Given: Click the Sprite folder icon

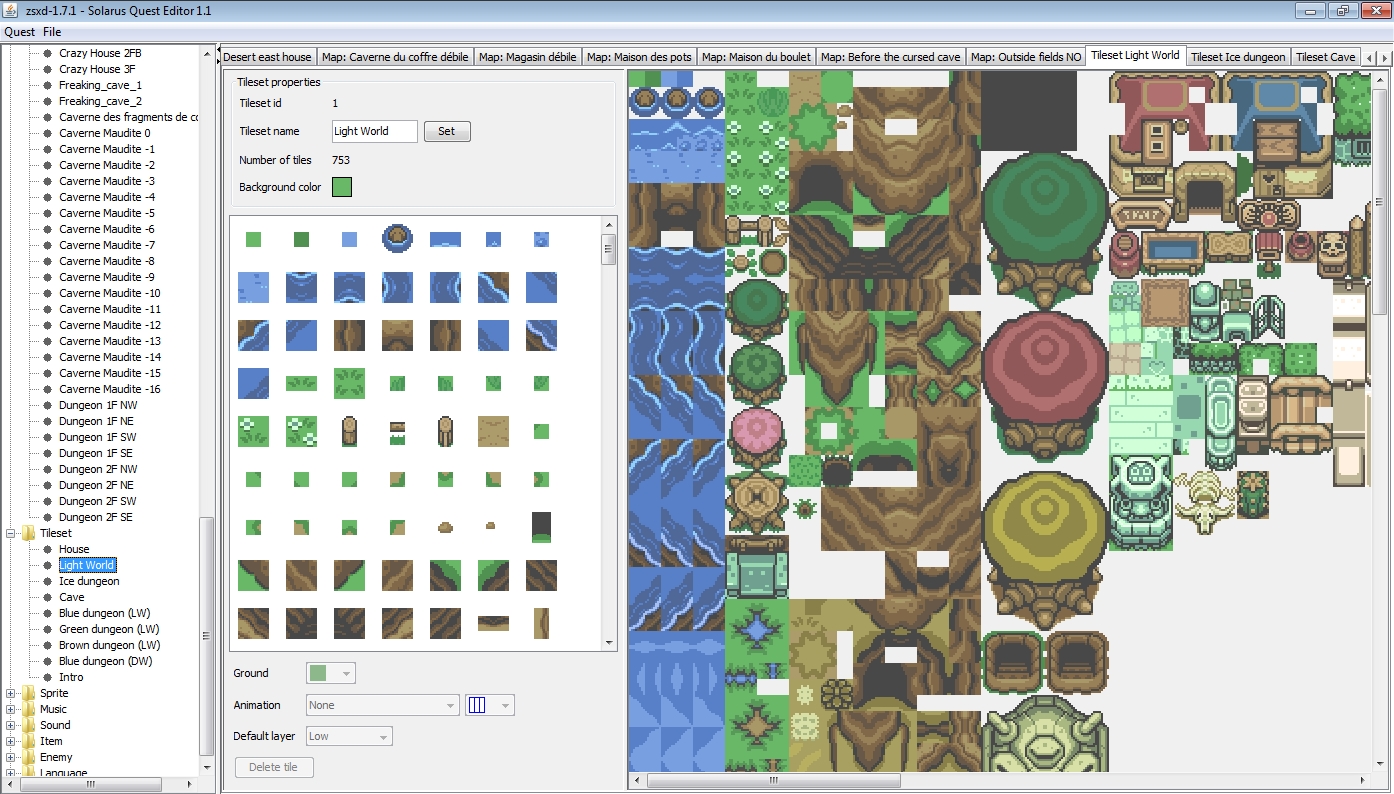Looking at the screenshot, I should 28,693.
